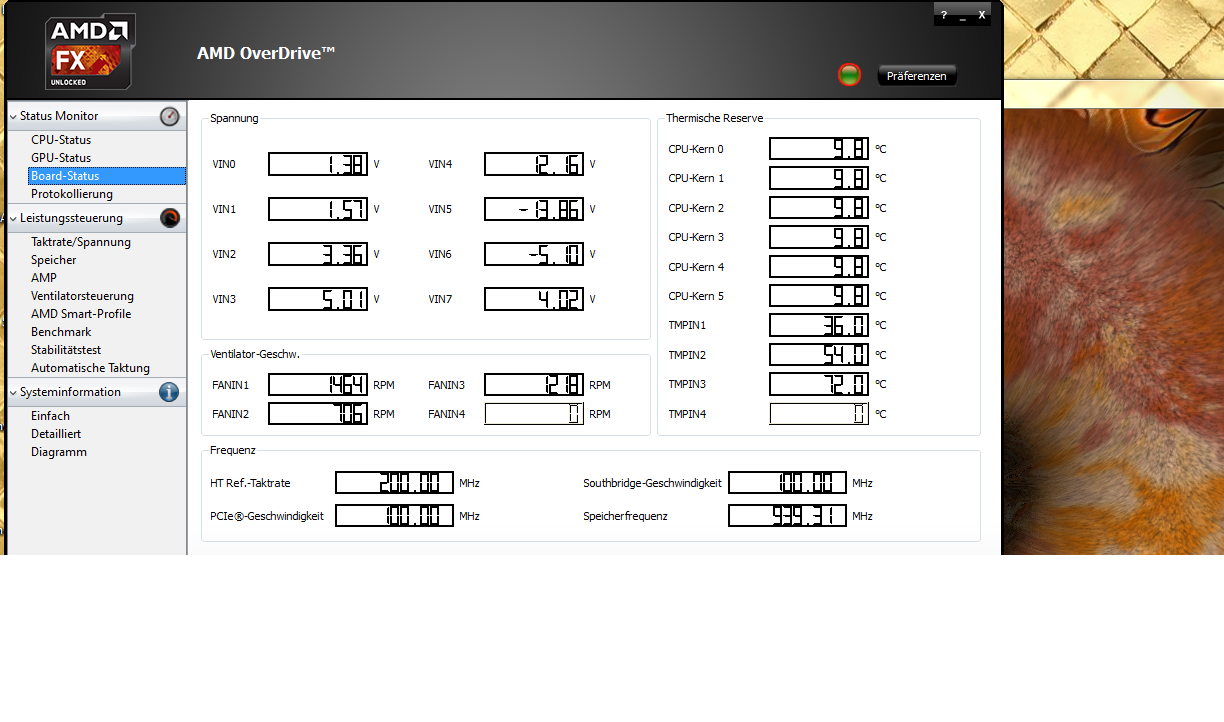Open the help question mark button

[x=943, y=15]
